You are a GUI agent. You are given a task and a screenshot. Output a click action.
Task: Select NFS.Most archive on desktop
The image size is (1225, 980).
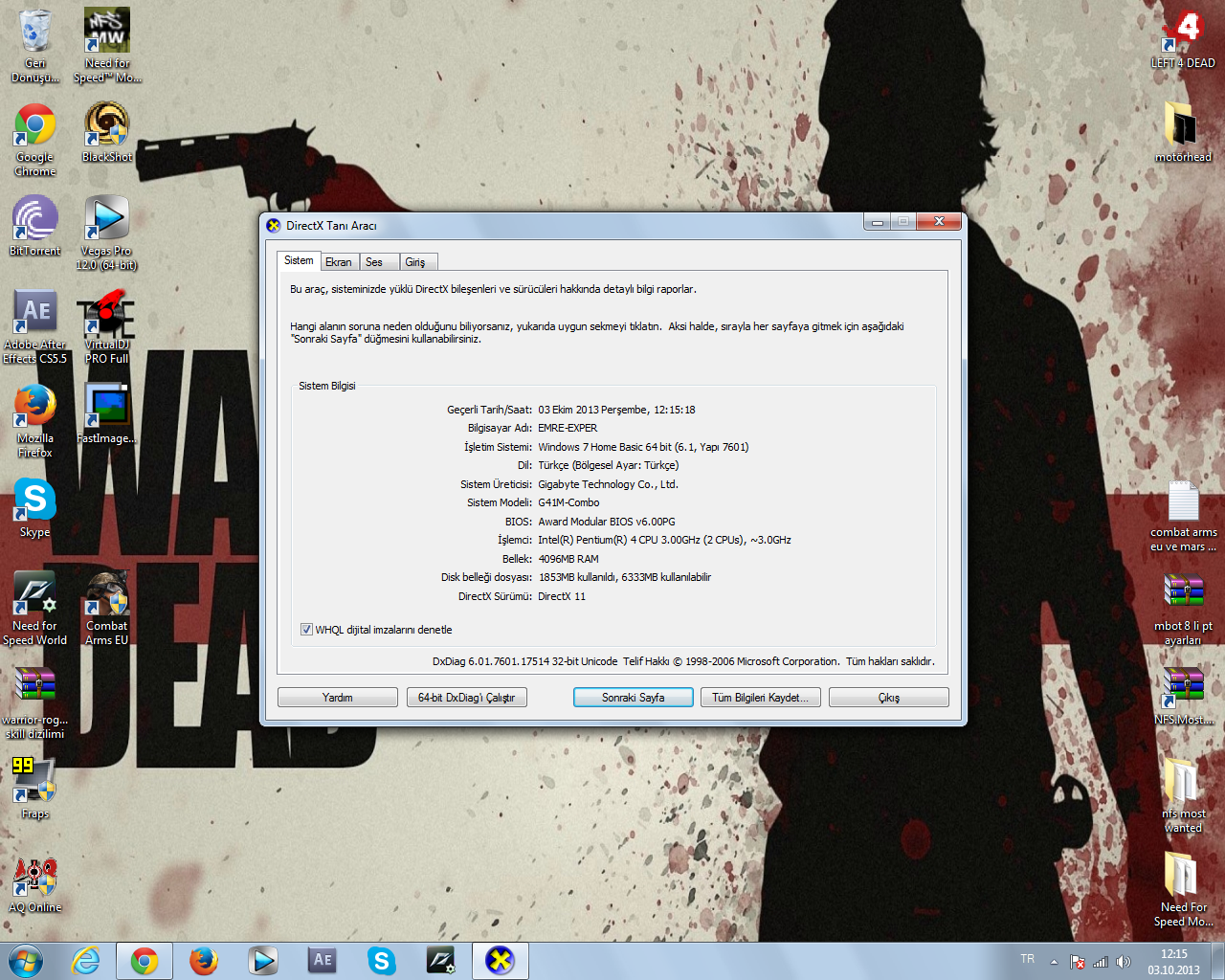(1183, 695)
